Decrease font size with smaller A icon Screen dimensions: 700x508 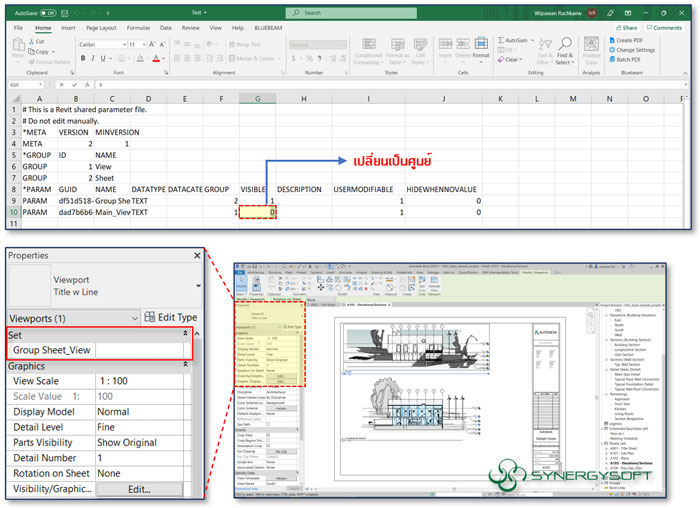click(x=162, y=44)
